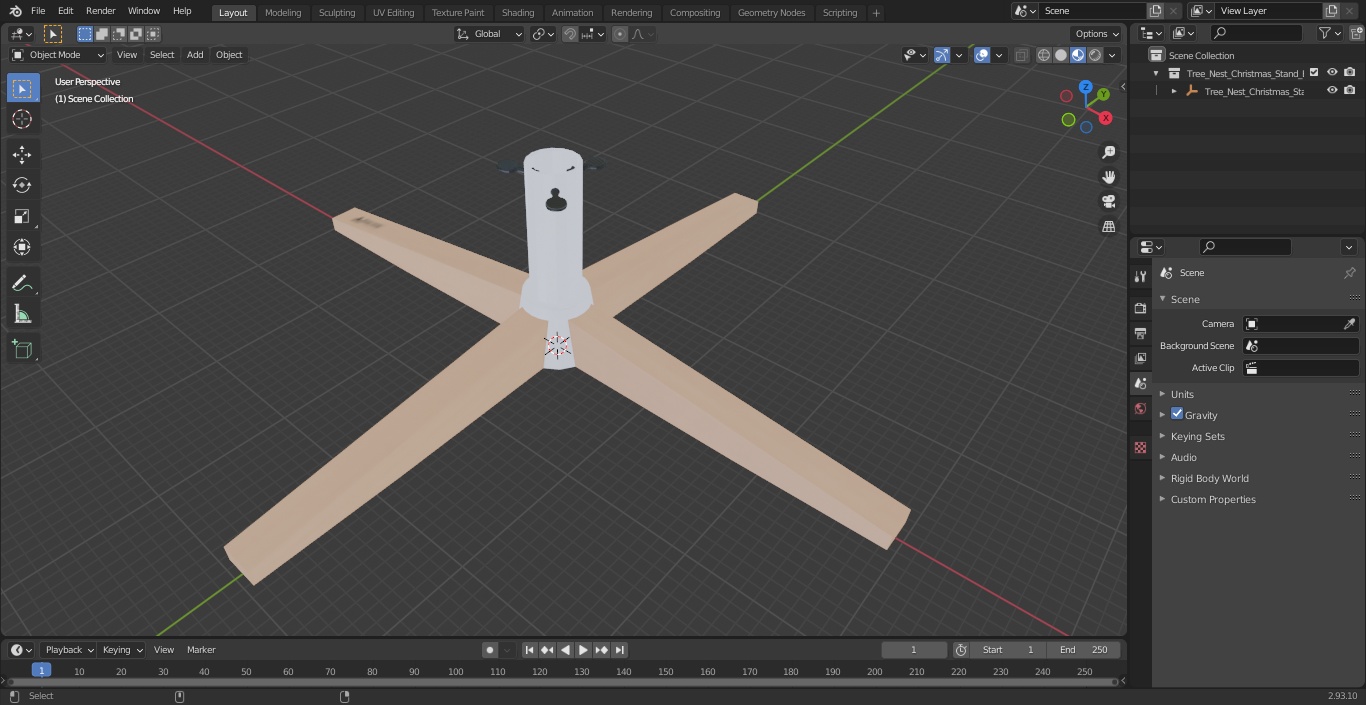Switch to the Modeling workspace tab
The image size is (1366, 705).
[283, 13]
